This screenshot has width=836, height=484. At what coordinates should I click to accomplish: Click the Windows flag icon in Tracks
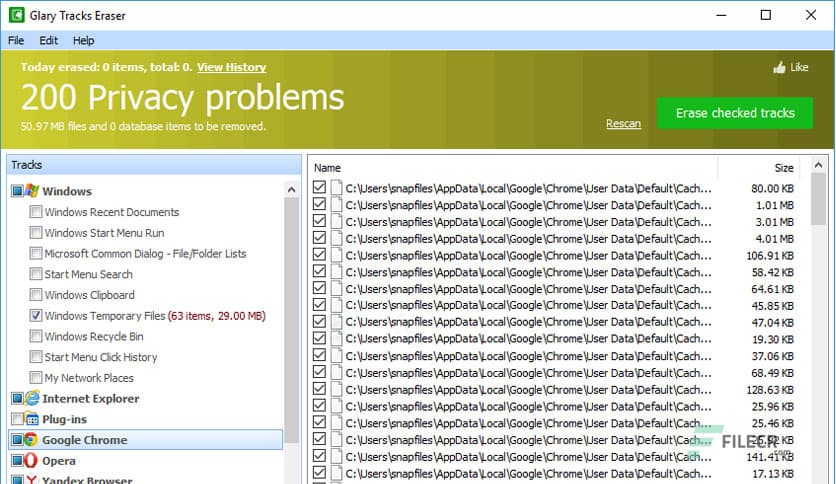(32, 191)
